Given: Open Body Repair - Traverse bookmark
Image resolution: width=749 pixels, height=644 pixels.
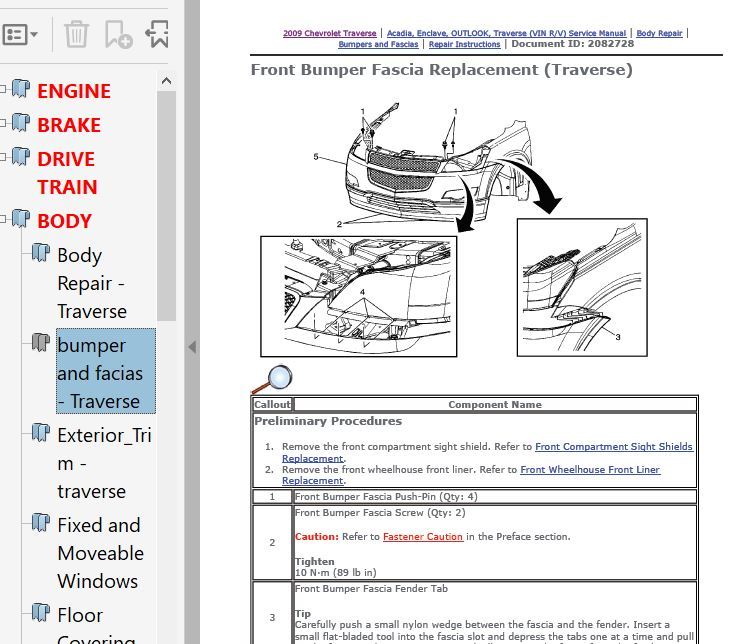Looking at the screenshot, I should click(x=92, y=283).
